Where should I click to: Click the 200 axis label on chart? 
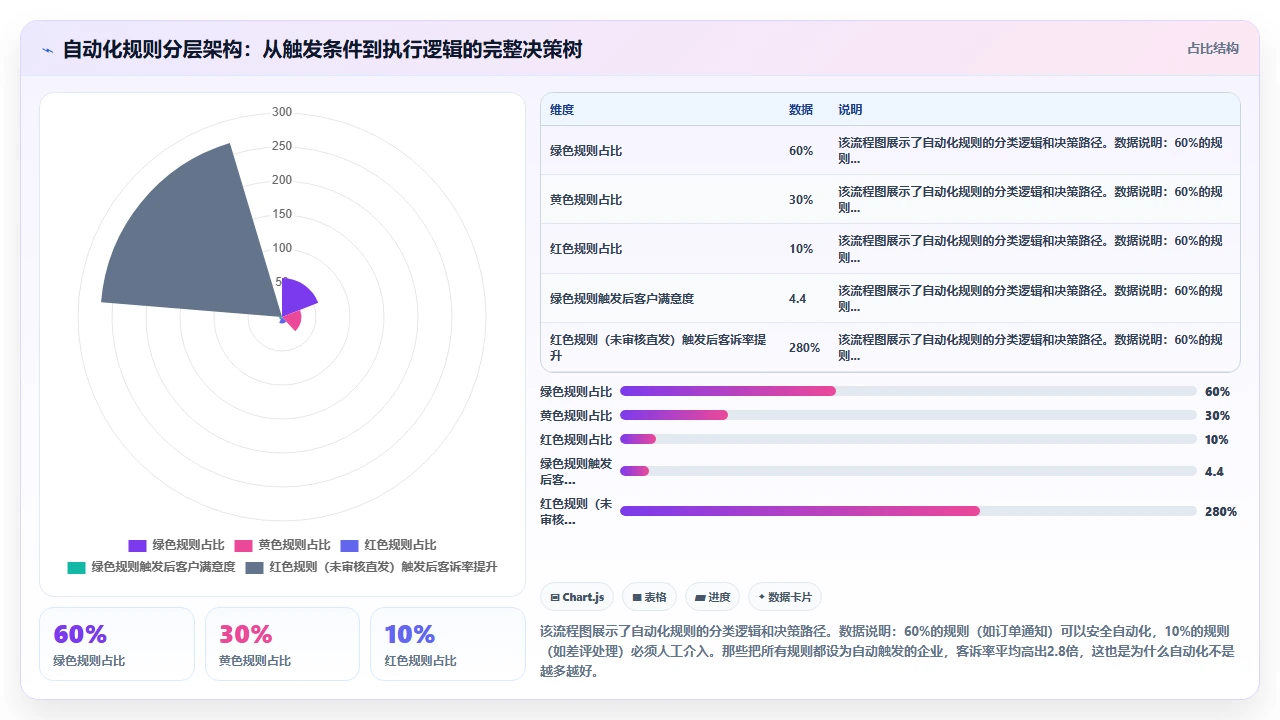[282, 180]
